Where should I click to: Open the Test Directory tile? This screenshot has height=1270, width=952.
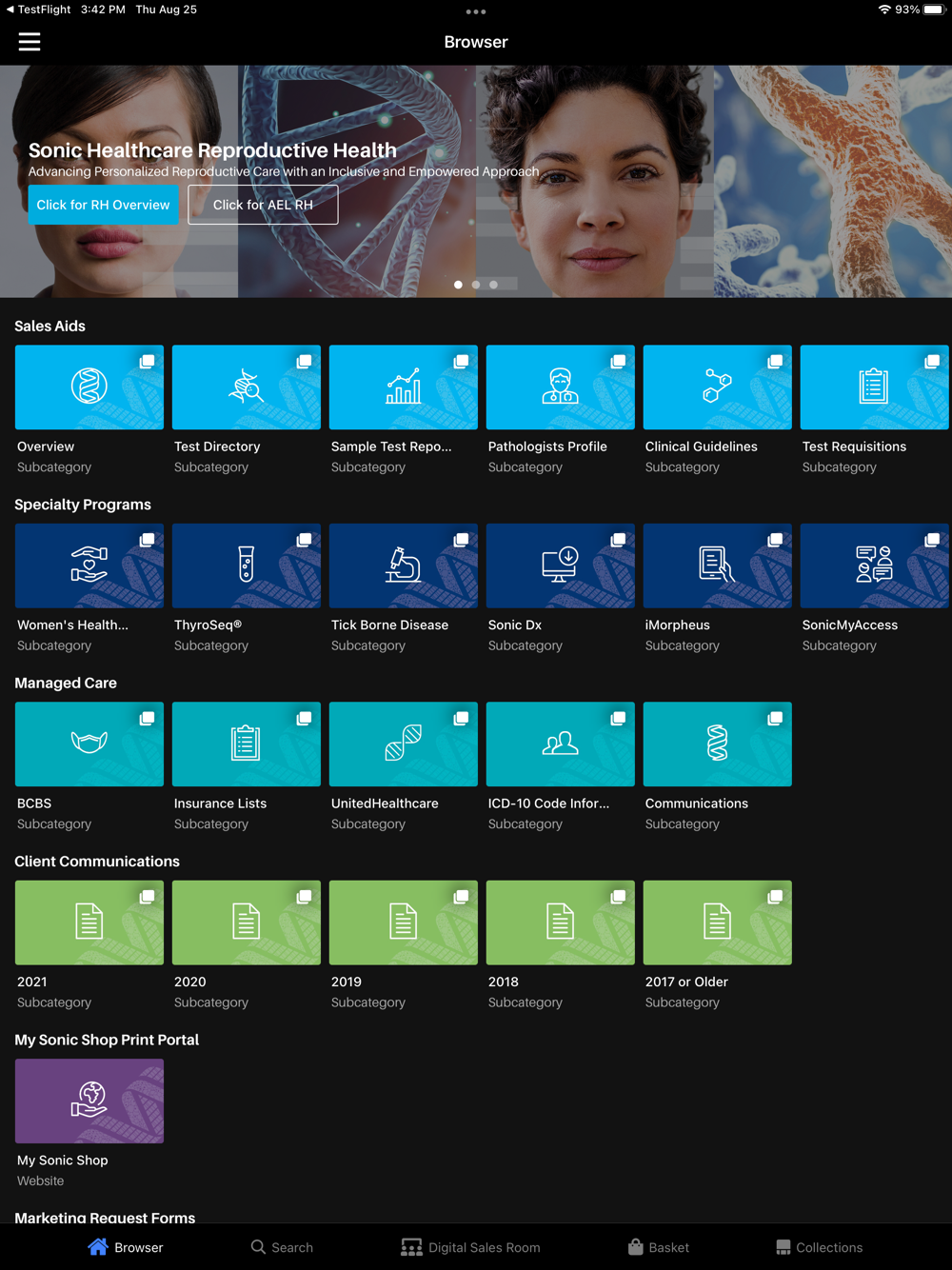[x=247, y=387]
